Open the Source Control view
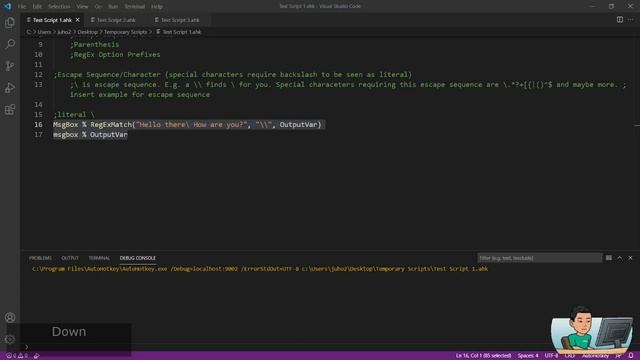Viewport: 640px width, 360px height. click(10, 66)
